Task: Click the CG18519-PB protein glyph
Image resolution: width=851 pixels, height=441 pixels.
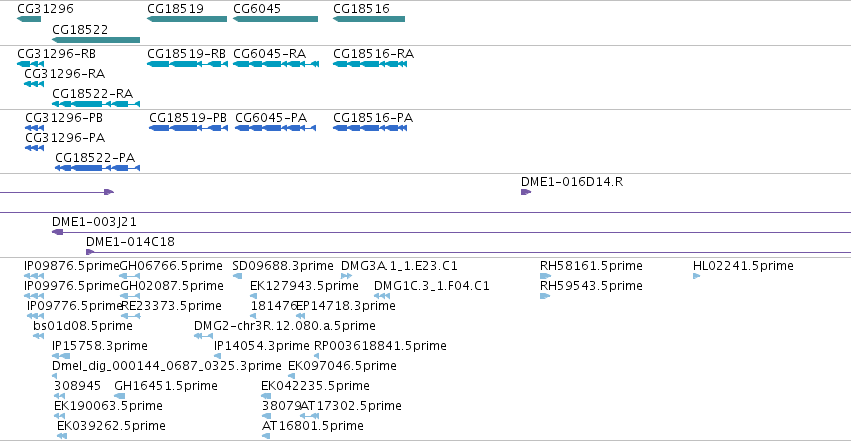Action: click(188, 128)
